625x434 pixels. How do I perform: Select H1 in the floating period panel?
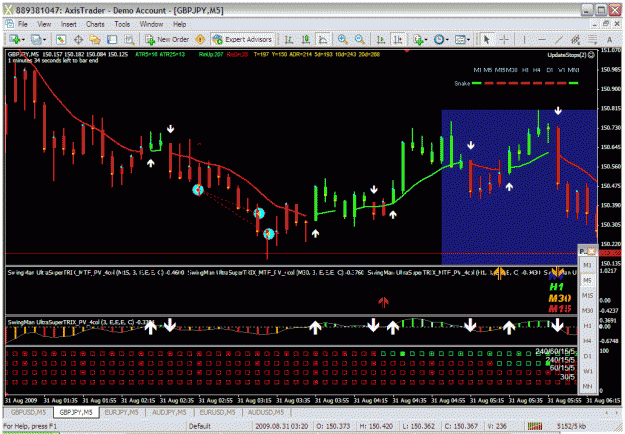coord(587,326)
